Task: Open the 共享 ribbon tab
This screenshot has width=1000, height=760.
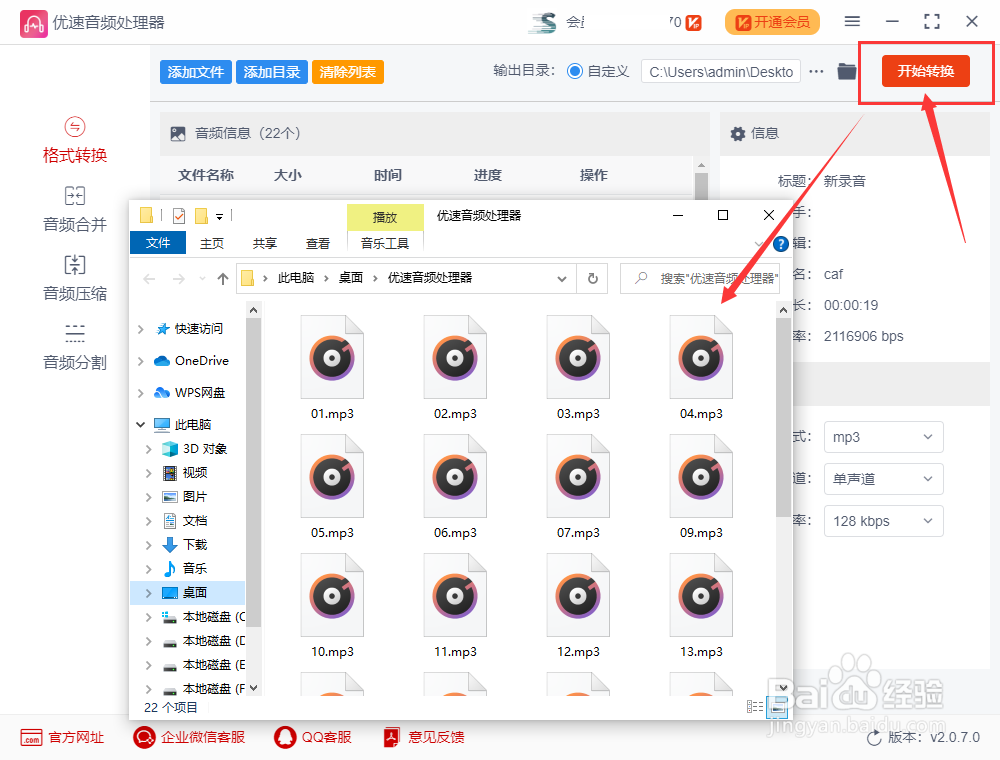Action: (265, 243)
